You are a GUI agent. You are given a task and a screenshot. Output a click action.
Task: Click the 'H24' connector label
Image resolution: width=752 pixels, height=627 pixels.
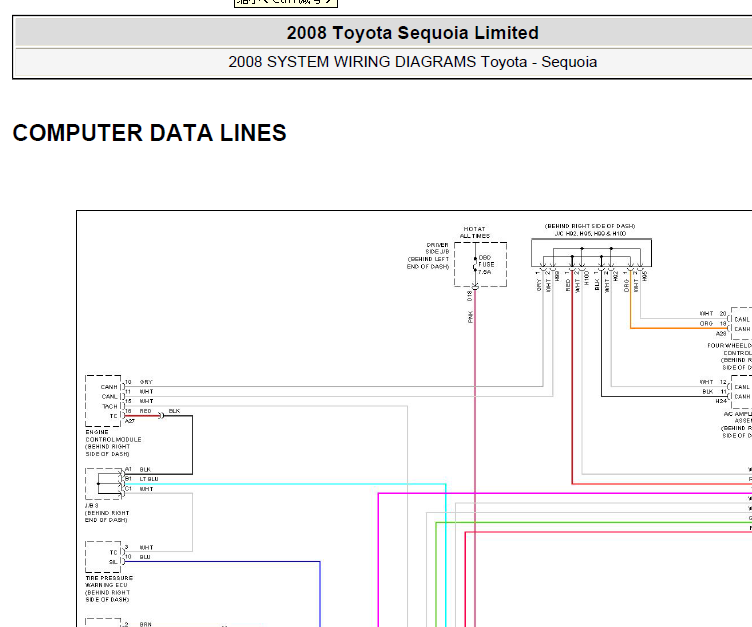[721, 401]
